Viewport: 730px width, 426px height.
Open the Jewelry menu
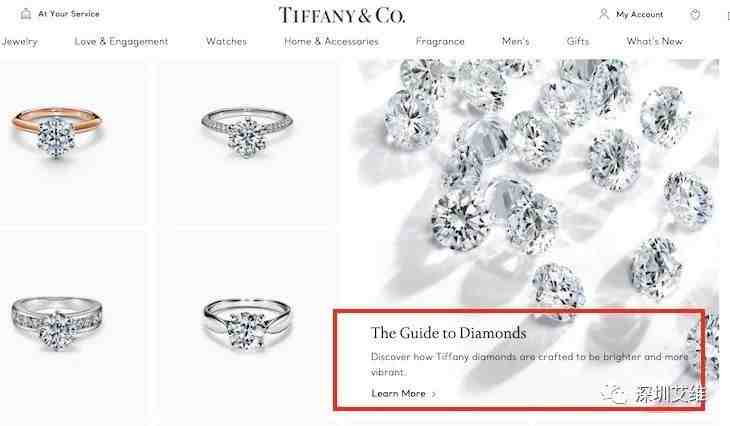[19, 42]
